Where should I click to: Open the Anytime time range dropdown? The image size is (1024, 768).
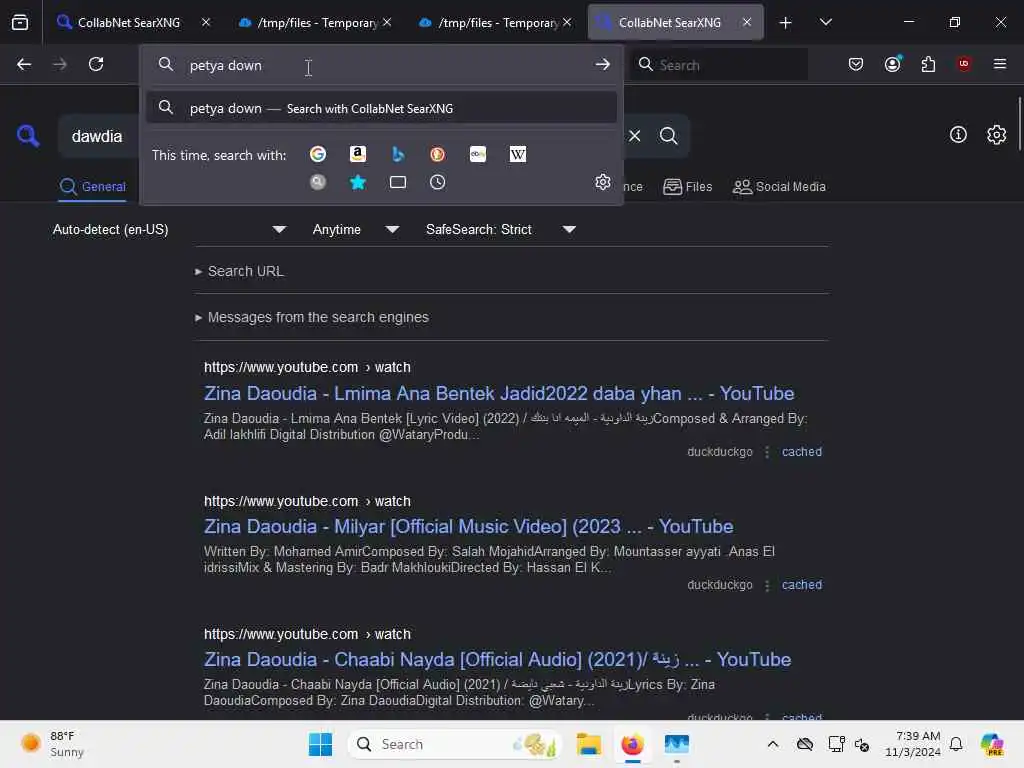click(x=355, y=229)
